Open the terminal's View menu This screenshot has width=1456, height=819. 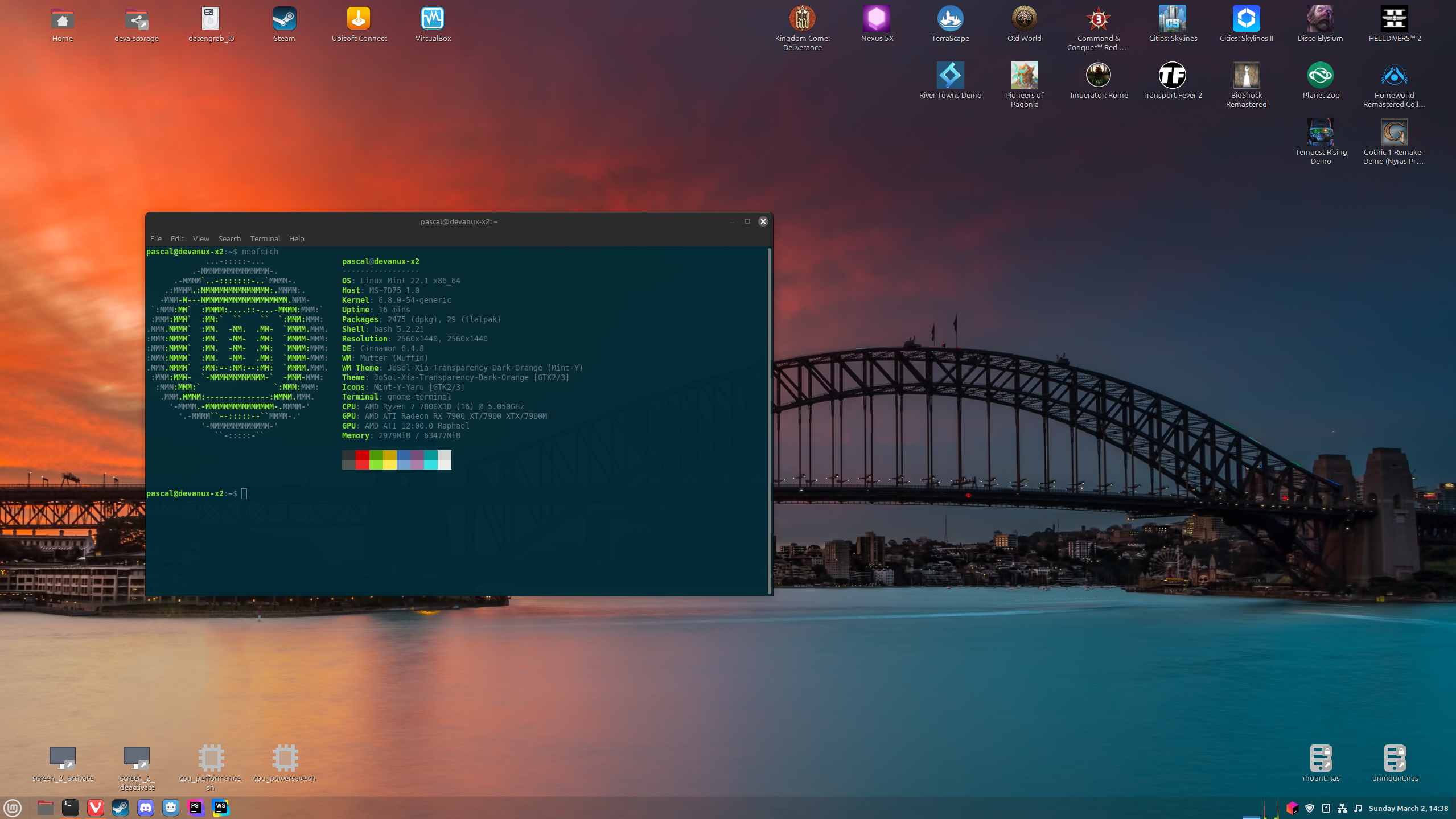pos(200,238)
